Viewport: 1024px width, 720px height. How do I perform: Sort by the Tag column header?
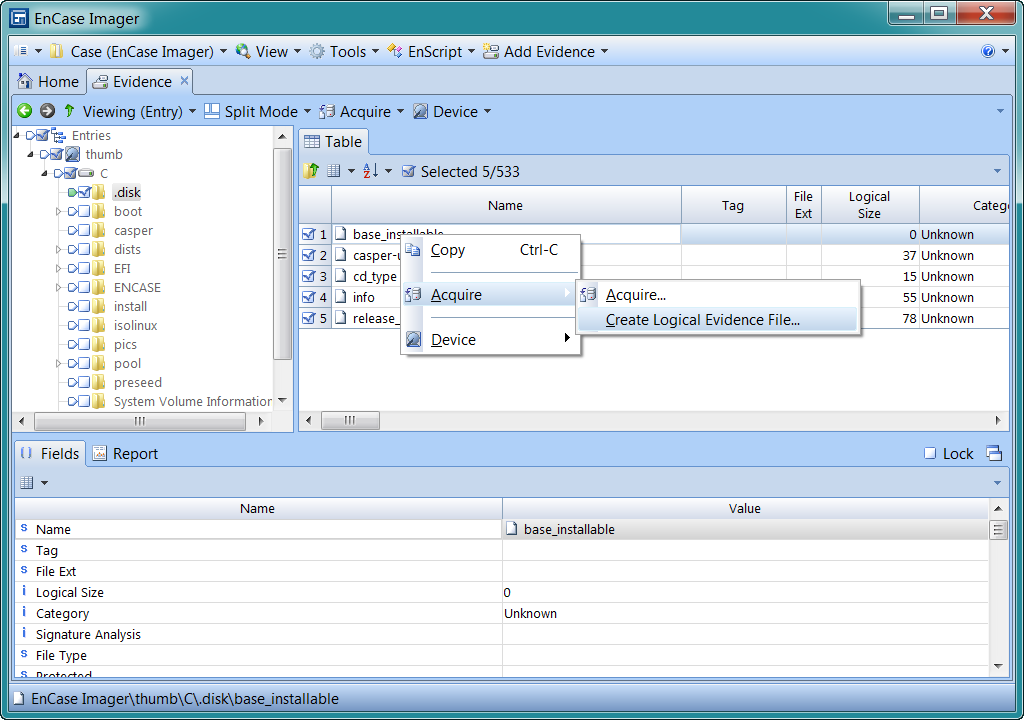733,205
